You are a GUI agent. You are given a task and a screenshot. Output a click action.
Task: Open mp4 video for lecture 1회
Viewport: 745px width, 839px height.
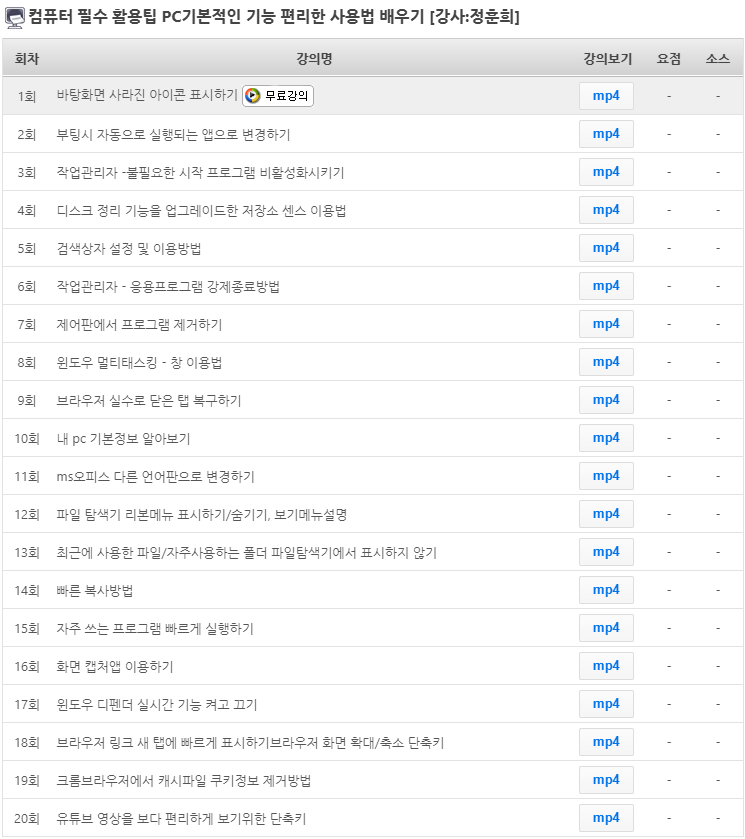[x=606, y=96]
